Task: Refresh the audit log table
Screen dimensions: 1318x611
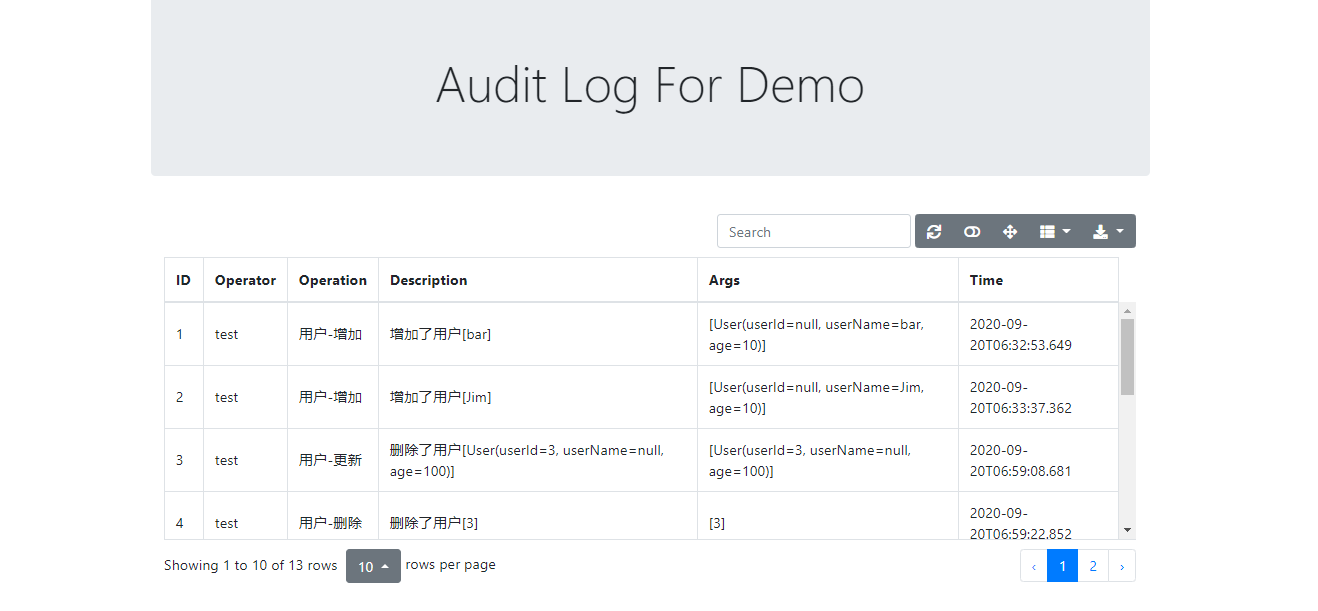Action: (933, 231)
